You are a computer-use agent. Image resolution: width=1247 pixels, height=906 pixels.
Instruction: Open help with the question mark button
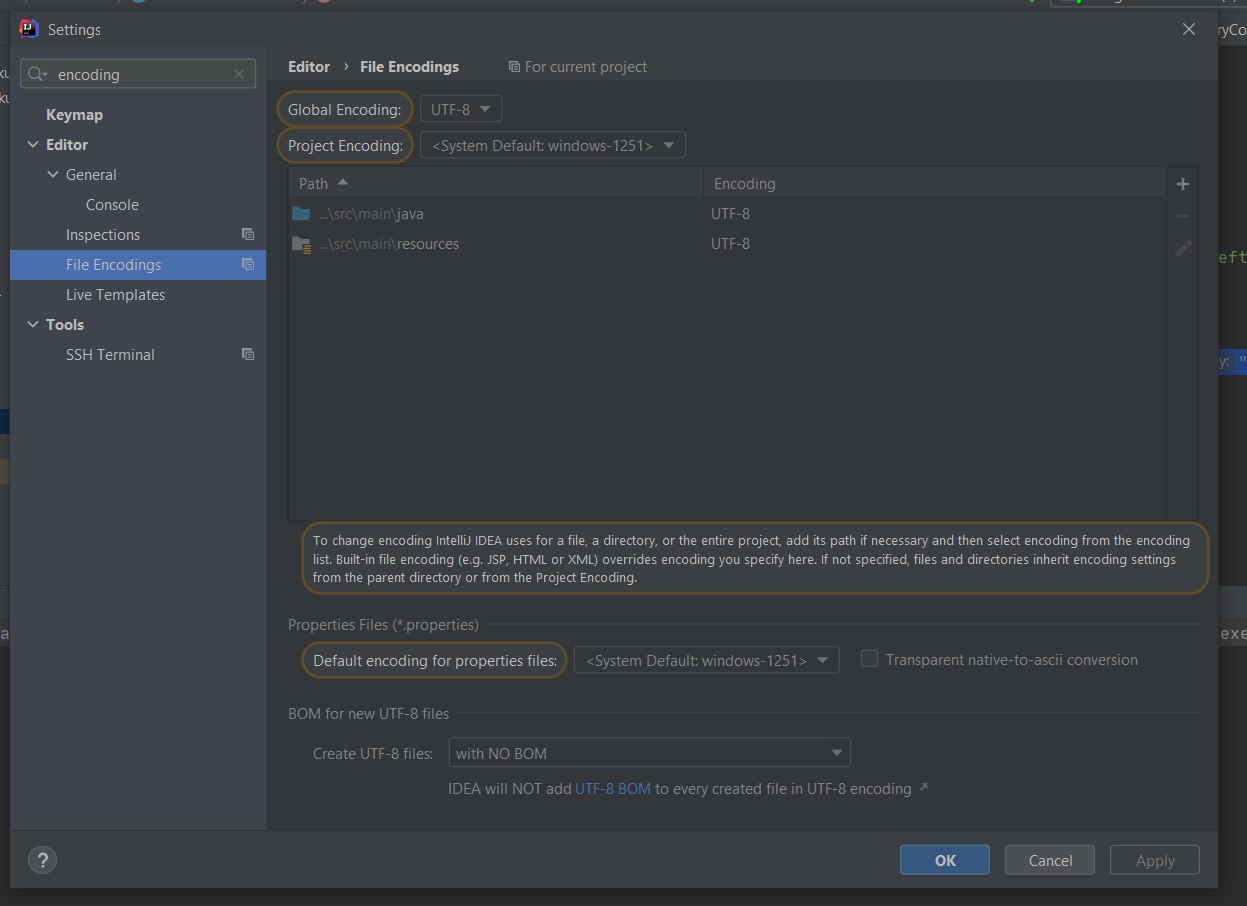tap(43, 860)
